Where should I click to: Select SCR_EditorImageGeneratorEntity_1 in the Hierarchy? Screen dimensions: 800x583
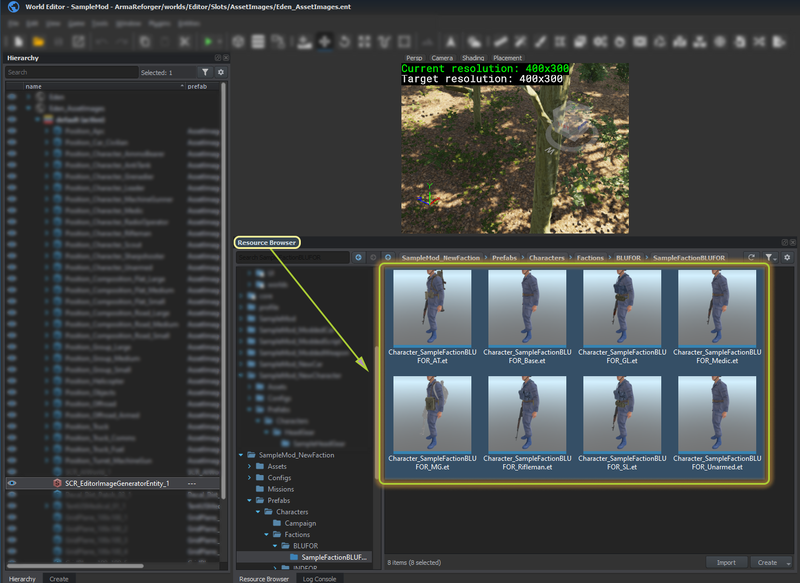117,483
